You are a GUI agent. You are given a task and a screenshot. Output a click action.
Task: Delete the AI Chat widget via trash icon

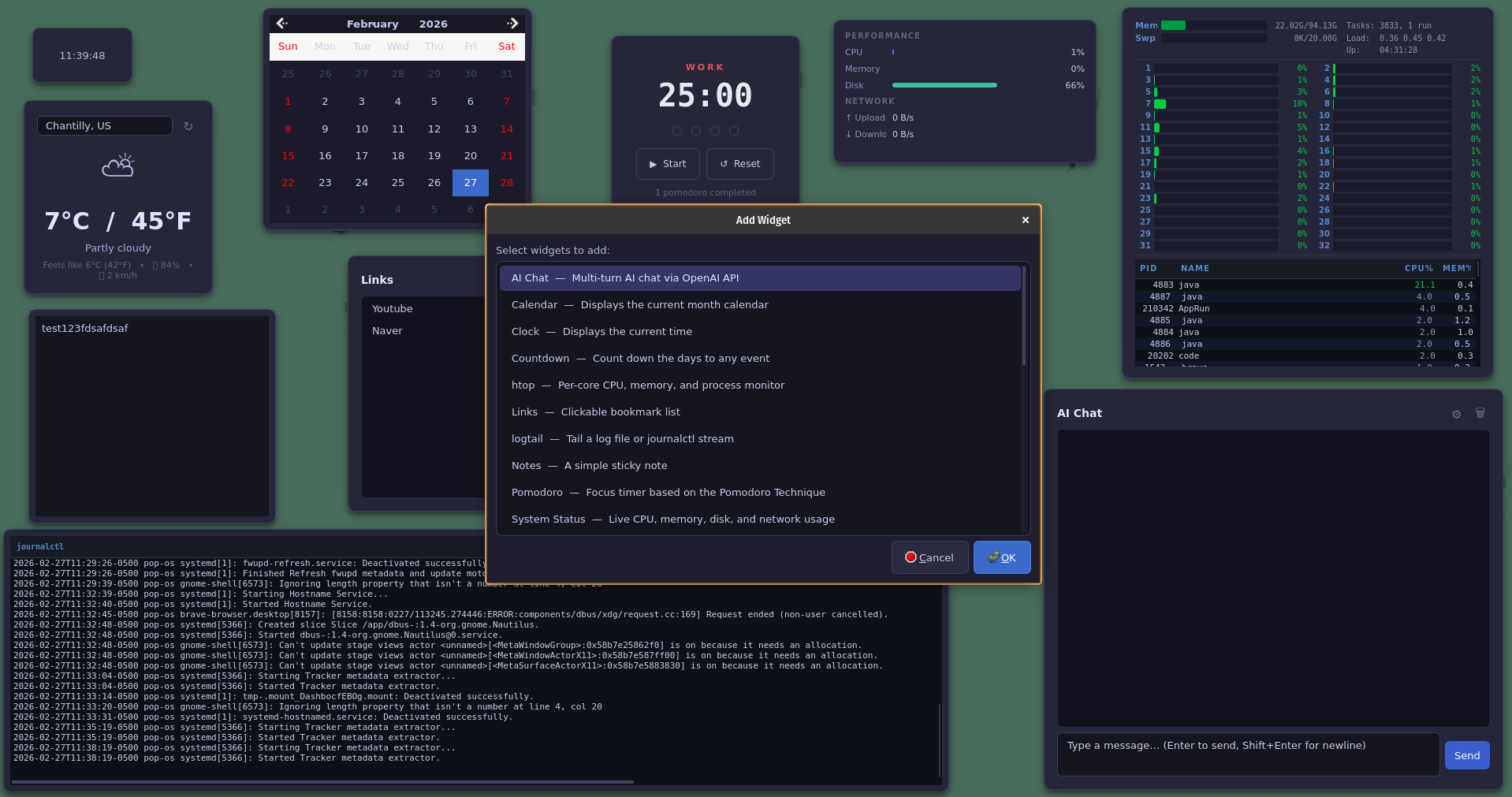(x=1480, y=413)
